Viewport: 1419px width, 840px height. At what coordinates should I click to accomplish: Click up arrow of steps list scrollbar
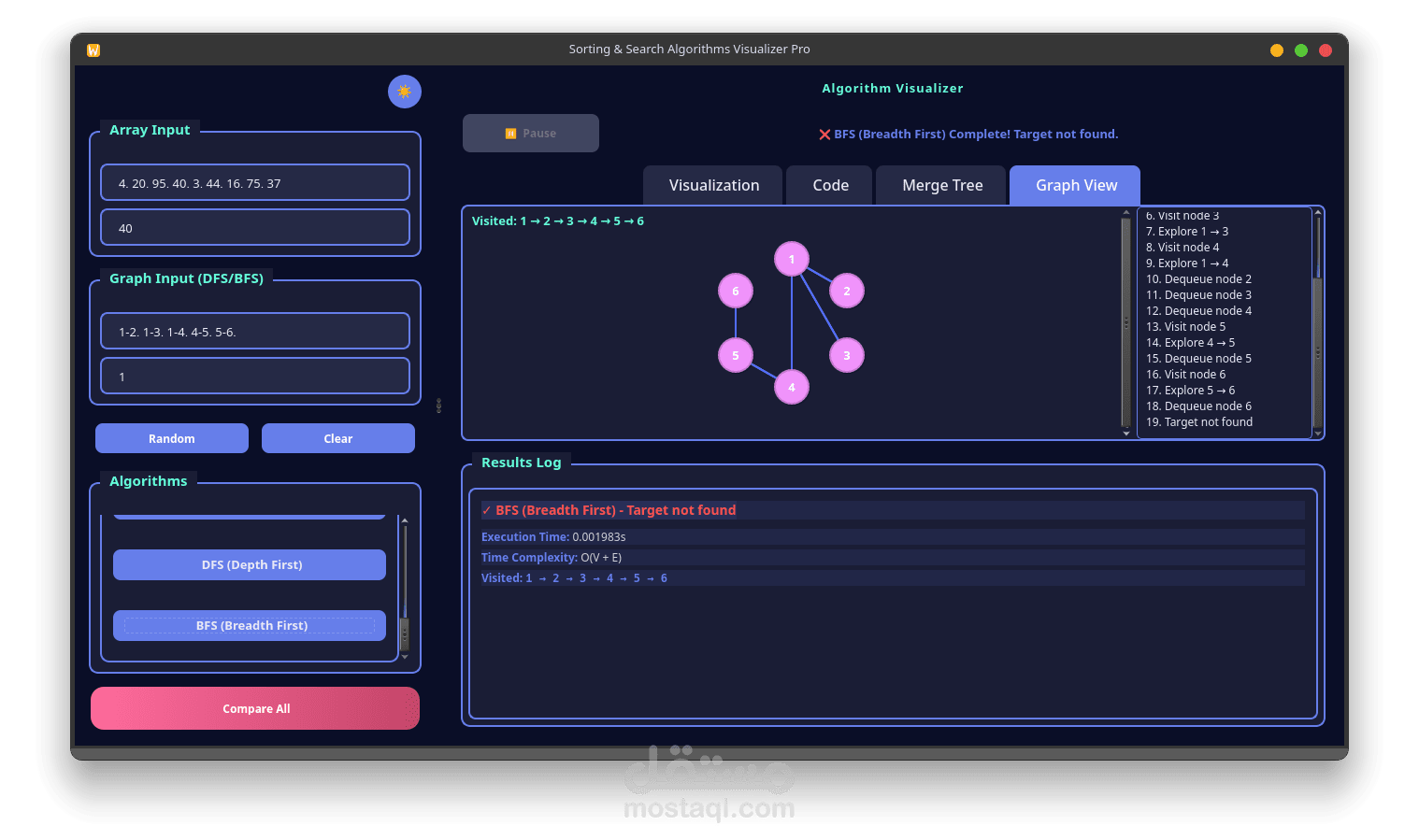(1318, 212)
